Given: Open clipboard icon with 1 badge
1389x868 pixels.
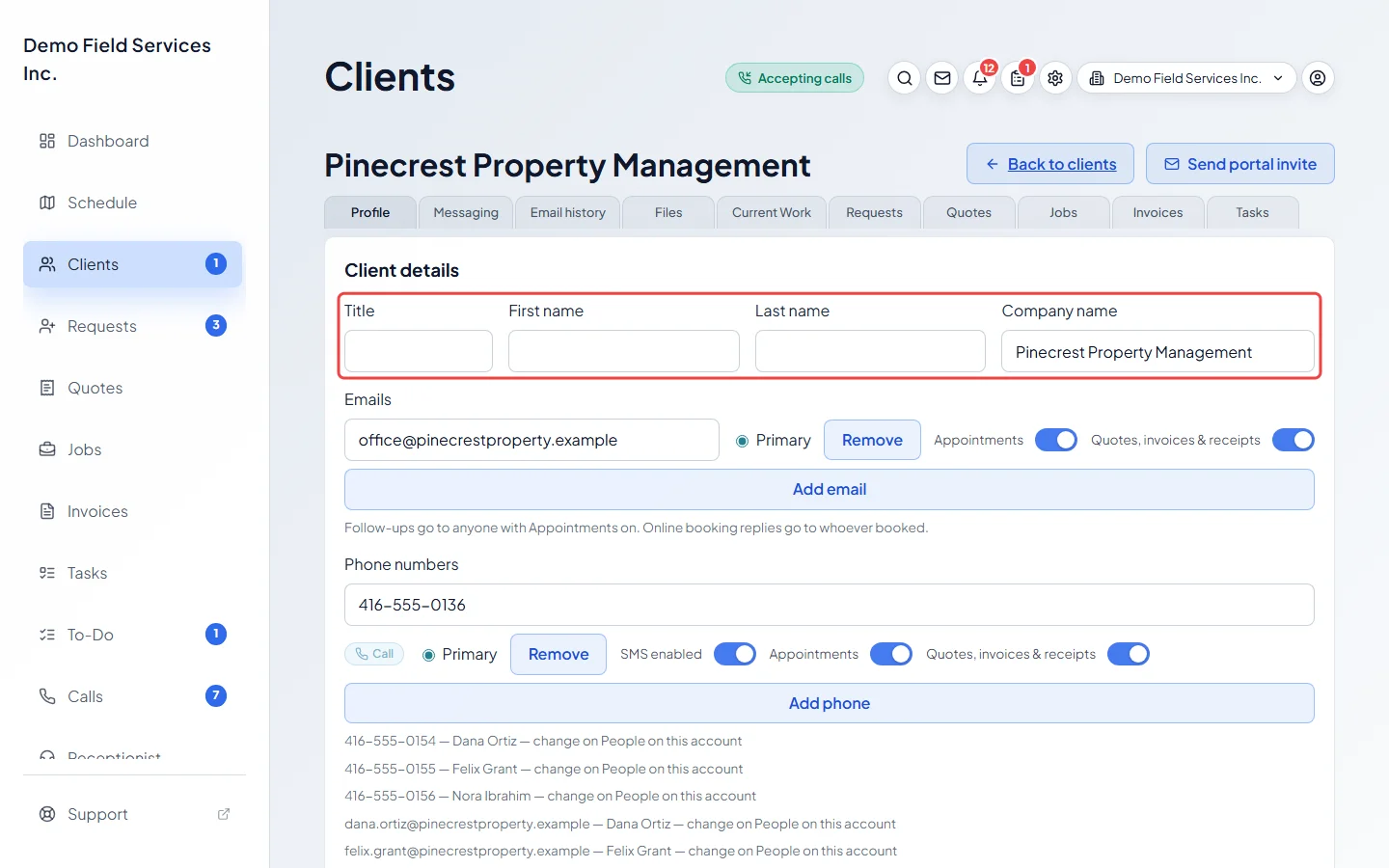Looking at the screenshot, I should pos(1018,78).
